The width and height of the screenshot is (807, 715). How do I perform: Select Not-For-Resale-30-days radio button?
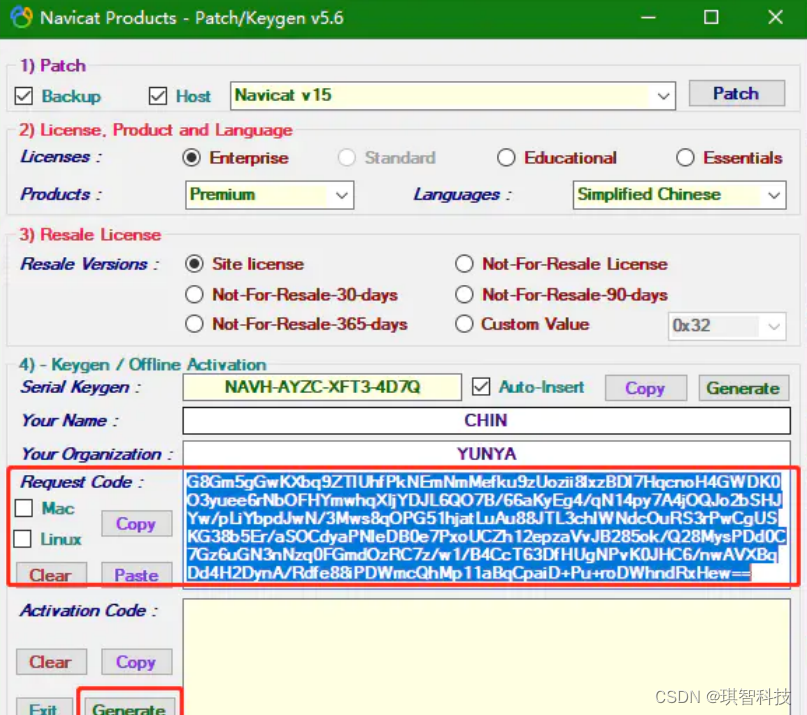pyautogui.click(x=195, y=294)
